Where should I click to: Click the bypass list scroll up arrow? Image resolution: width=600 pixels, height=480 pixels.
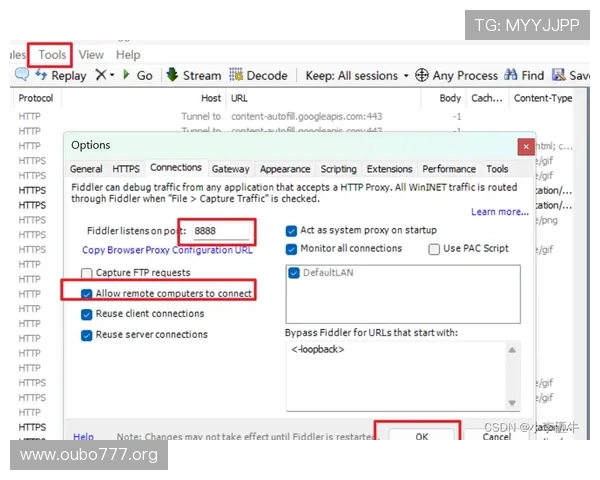pos(512,350)
